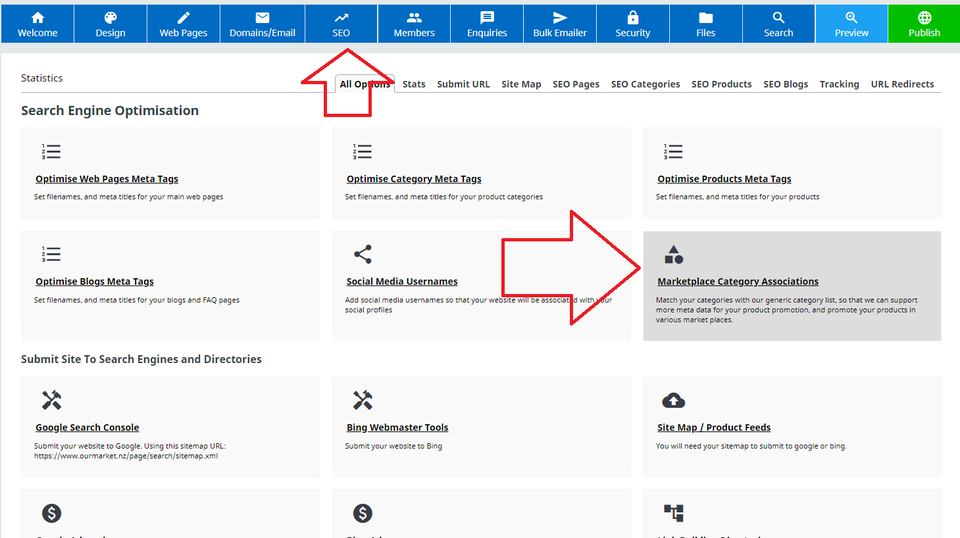Open the Design palette icon
This screenshot has height=538, width=960.
pos(110,18)
